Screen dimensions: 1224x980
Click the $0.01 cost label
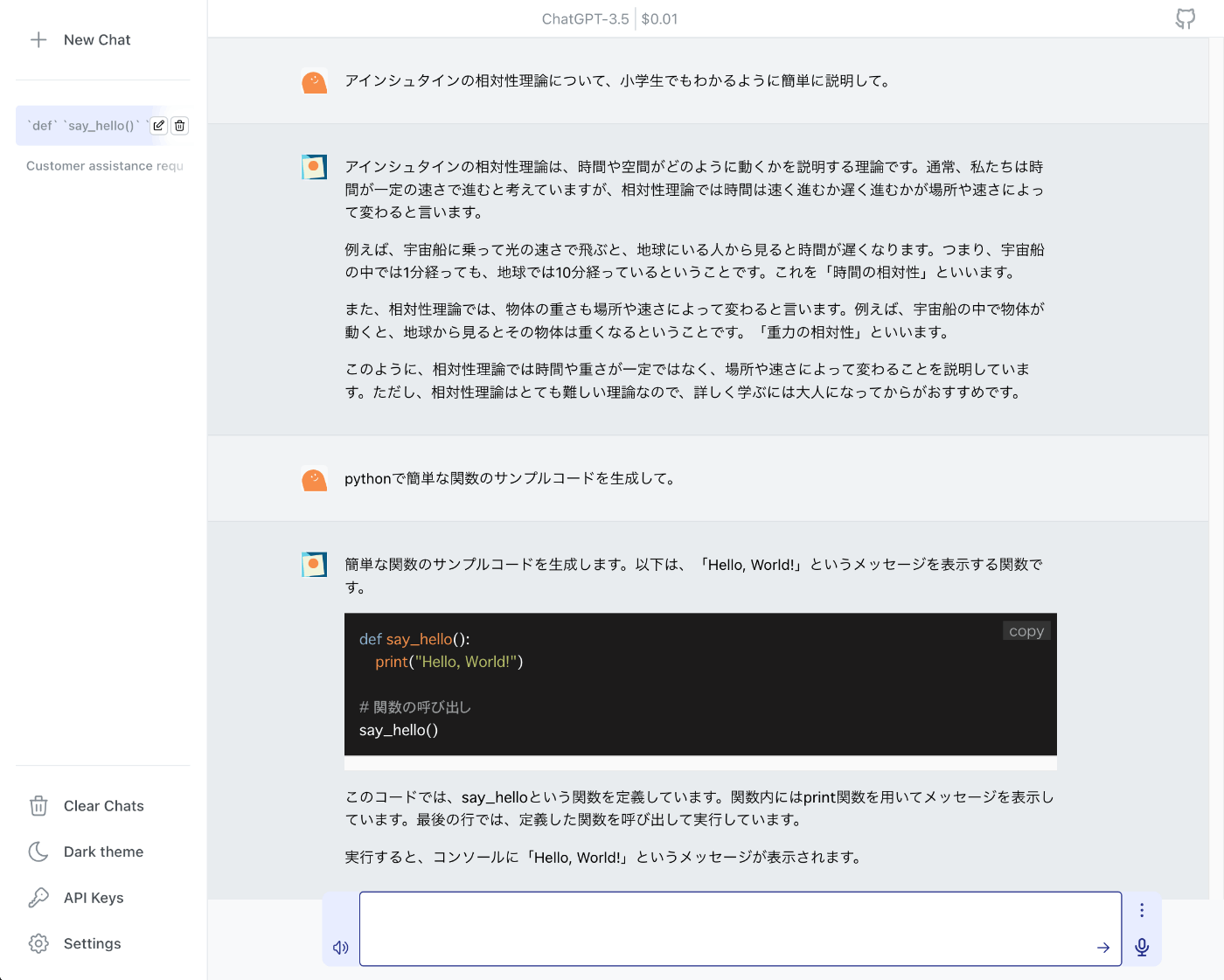pyautogui.click(x=659, y=19)
